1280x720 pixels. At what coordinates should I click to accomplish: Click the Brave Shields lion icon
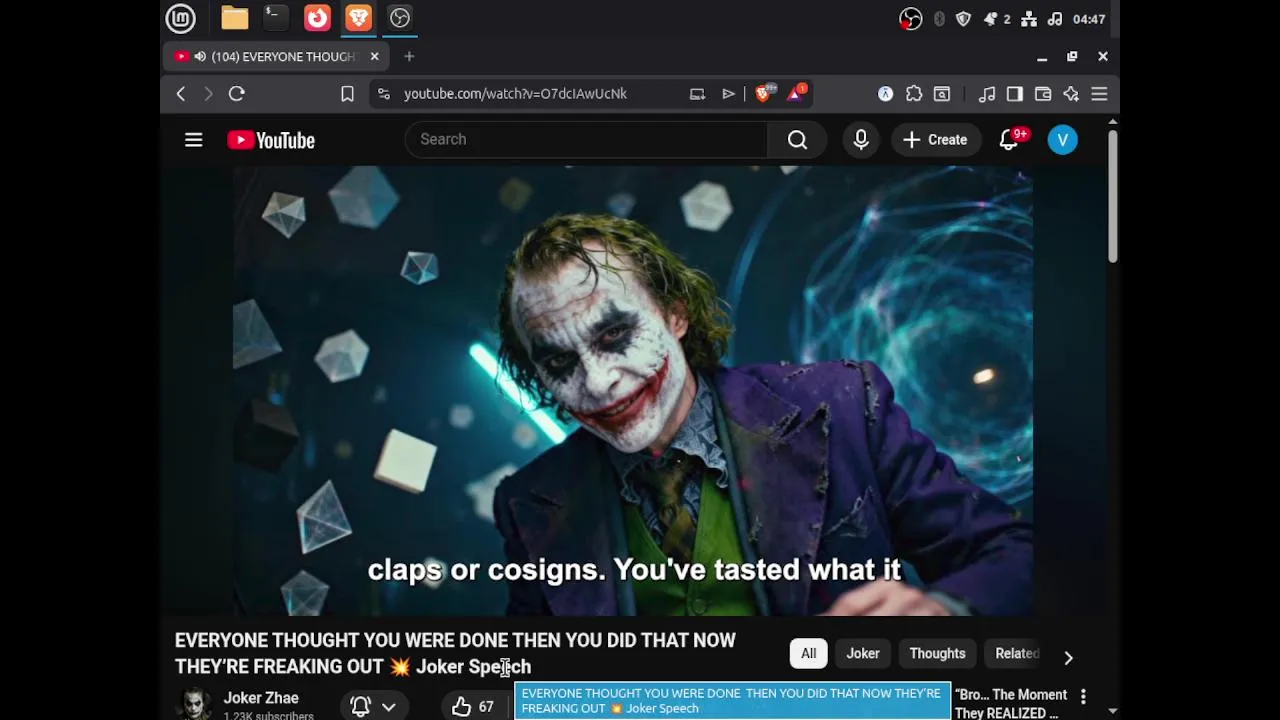point(763,93)
